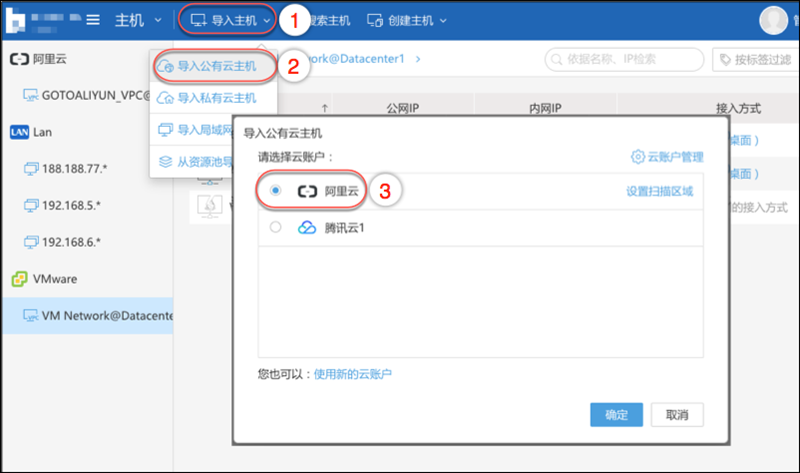Screen dimensions: 800x473
Task: Choose 从资源池导入 menu entry
Action: point(192,162)
